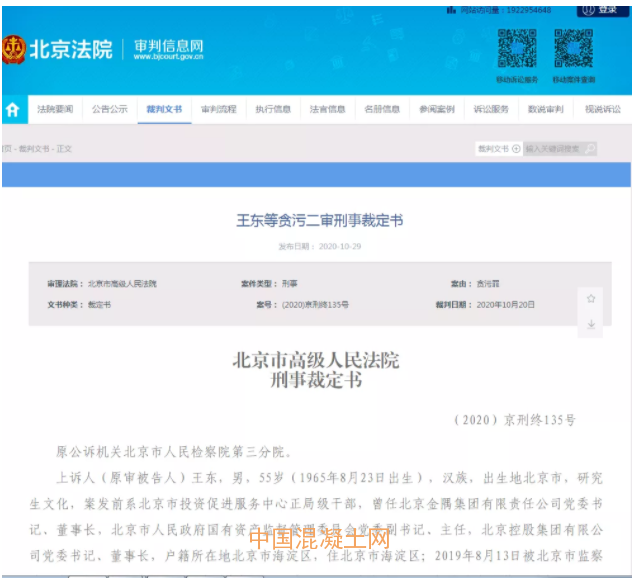Click the home icon in navigation bar
Viewport: 635px width, 581px height.
coord(13,110)
